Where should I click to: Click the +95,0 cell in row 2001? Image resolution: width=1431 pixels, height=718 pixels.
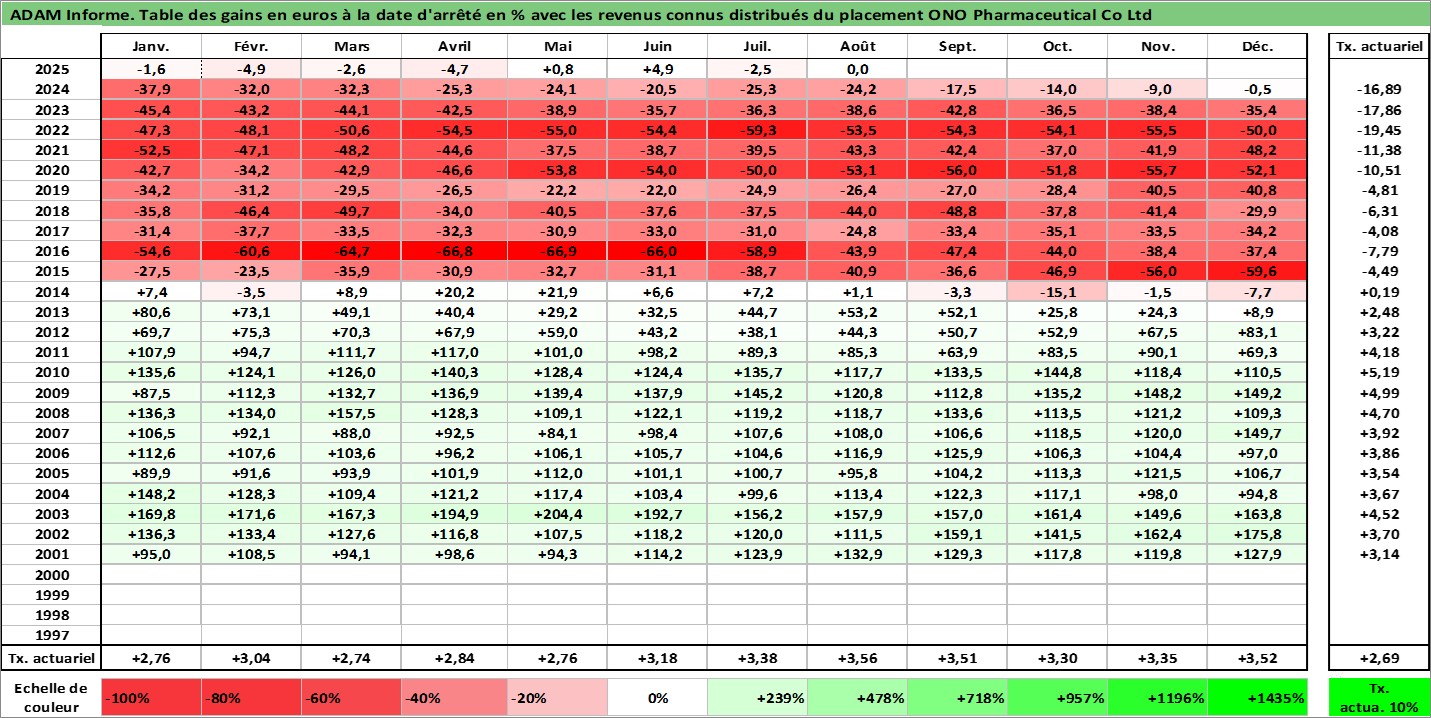(151, 554)
